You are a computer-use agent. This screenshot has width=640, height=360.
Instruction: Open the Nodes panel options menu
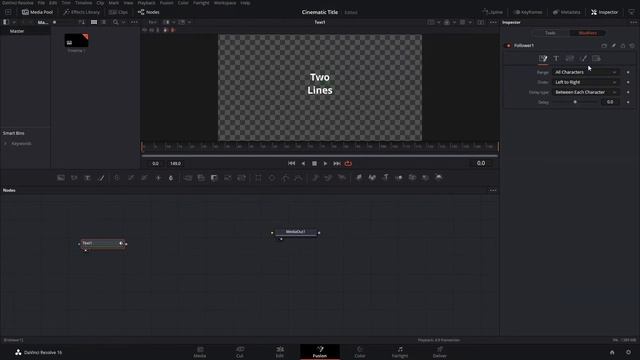[493, 190]
